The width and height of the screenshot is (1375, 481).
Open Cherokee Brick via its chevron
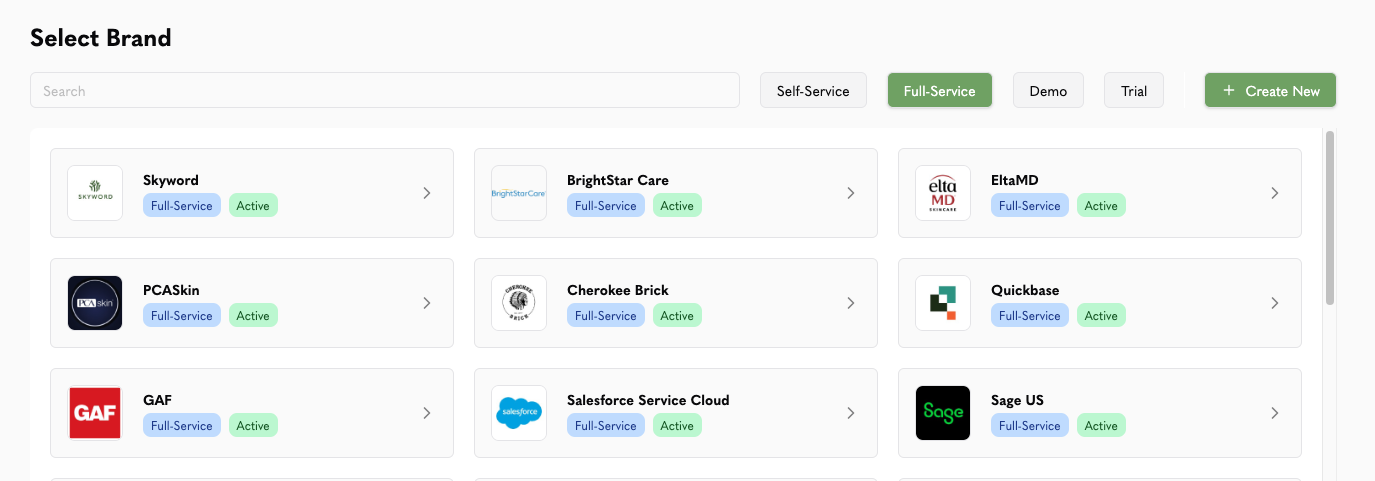coord(851,303)
